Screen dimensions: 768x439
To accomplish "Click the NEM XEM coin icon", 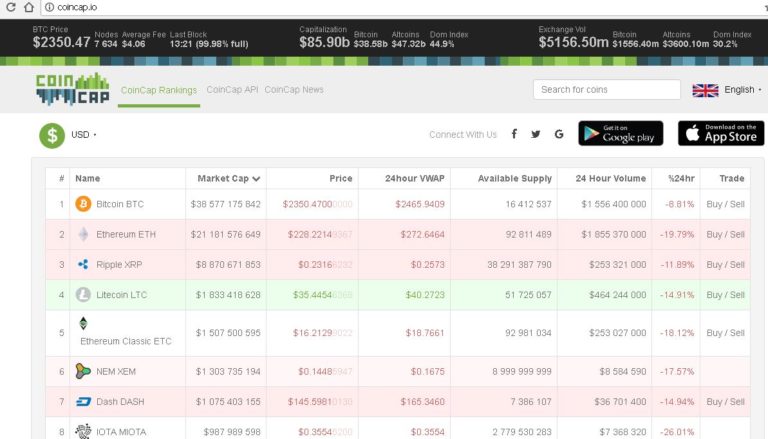I will coord(83,371).
